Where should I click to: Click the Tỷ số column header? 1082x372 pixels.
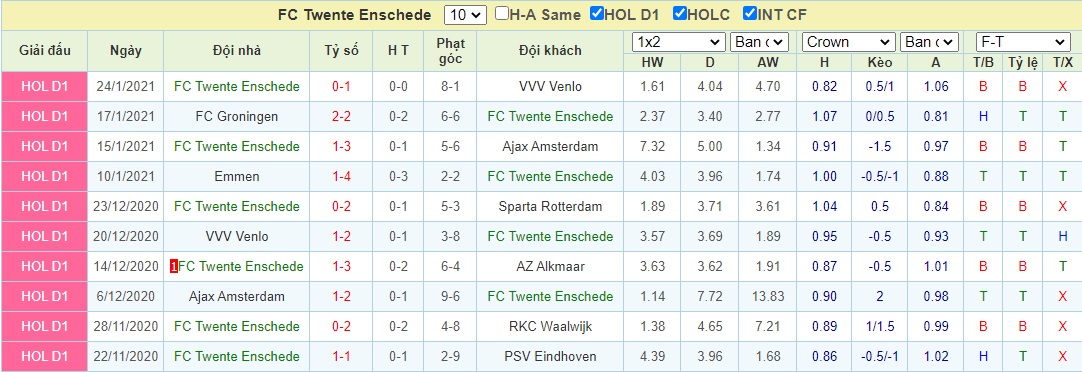click(x=342, y=50)
